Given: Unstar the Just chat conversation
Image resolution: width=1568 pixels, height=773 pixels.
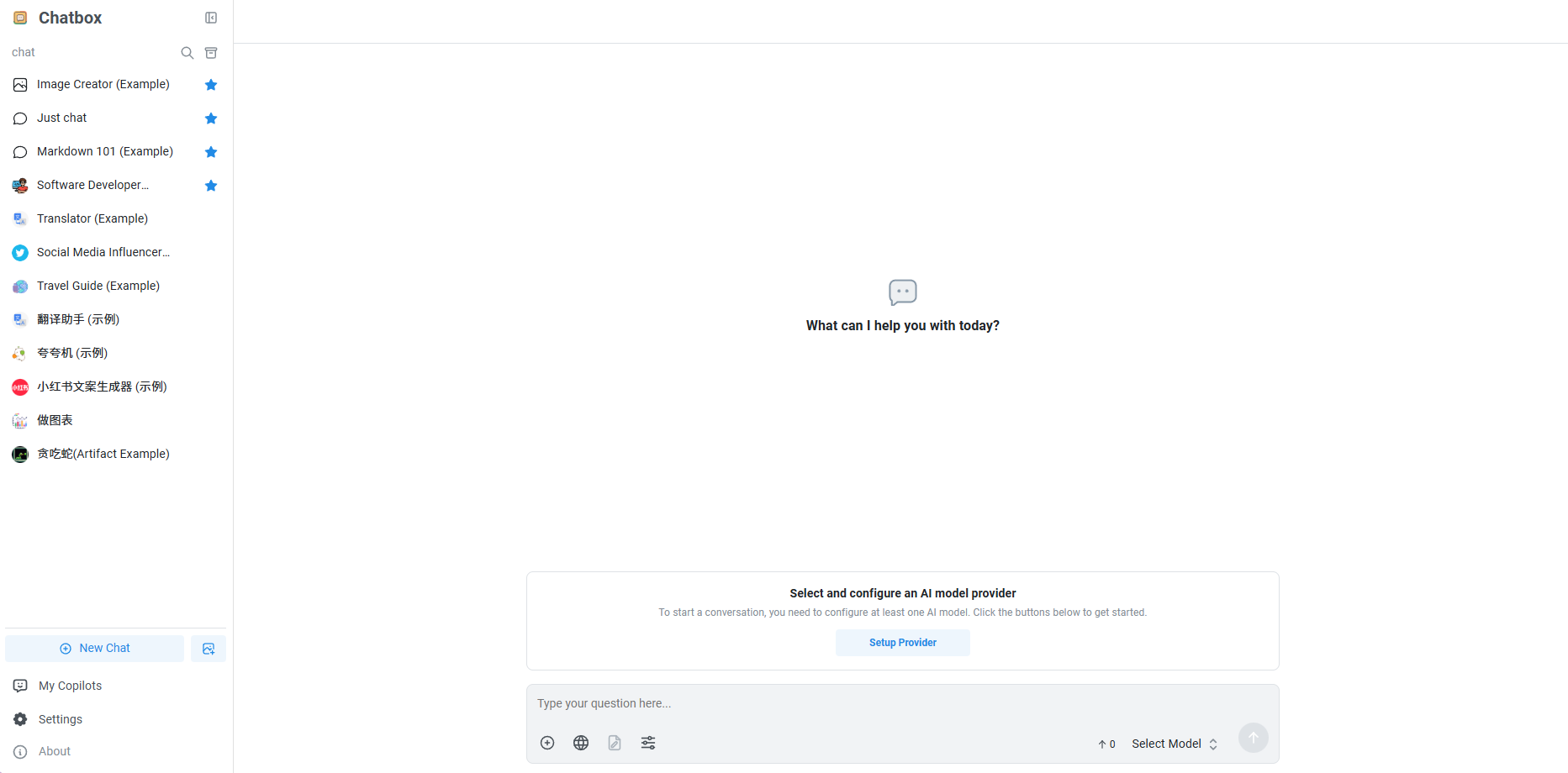Looking at the screenshot, I should tap(211, 118).
